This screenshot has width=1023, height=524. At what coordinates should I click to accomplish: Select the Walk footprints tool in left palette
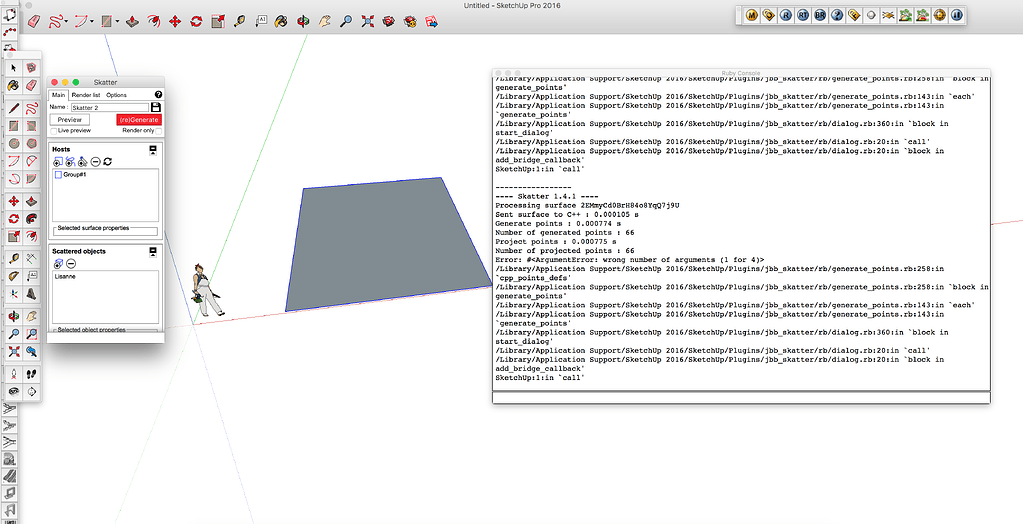click(31, 374)
